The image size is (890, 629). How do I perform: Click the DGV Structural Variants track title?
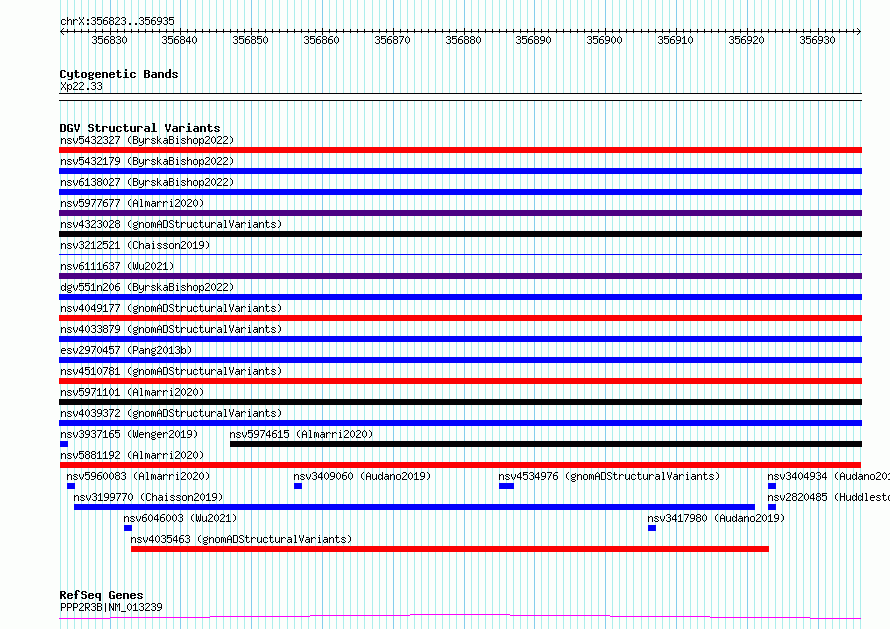(140, 128)
